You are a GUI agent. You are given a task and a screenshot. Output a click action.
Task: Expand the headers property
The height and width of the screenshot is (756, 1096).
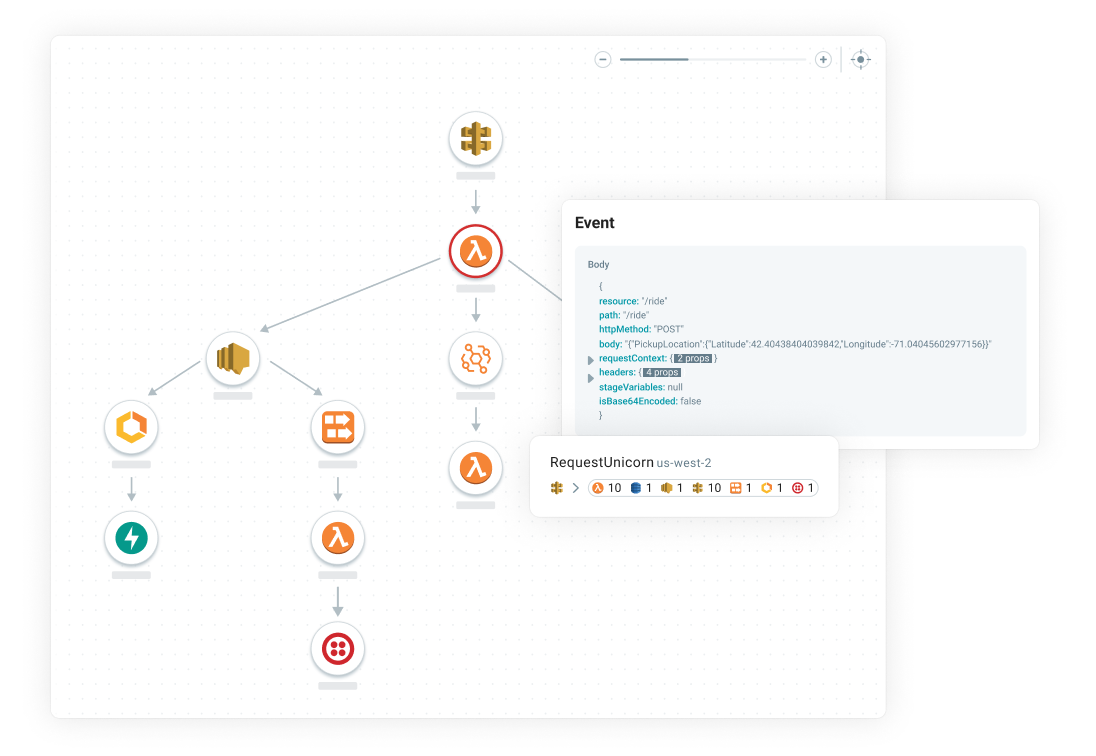[x=591, y=378]
